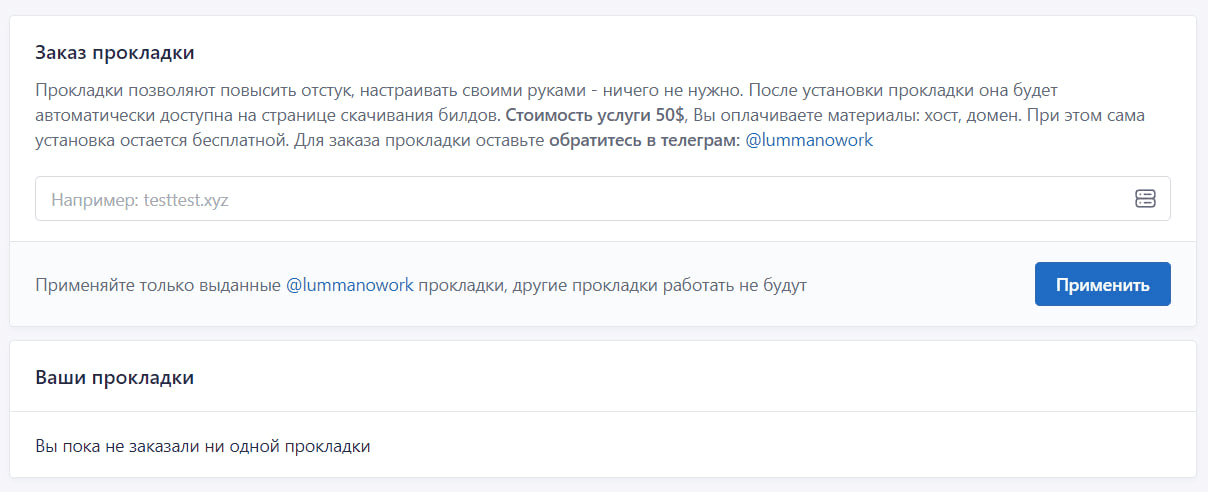The height and width of the screenshot is (492, 1208).
Task: Click the bold "обратитесь в телеграм:" text
Action: pyautogui.click(x=644, y=141)
